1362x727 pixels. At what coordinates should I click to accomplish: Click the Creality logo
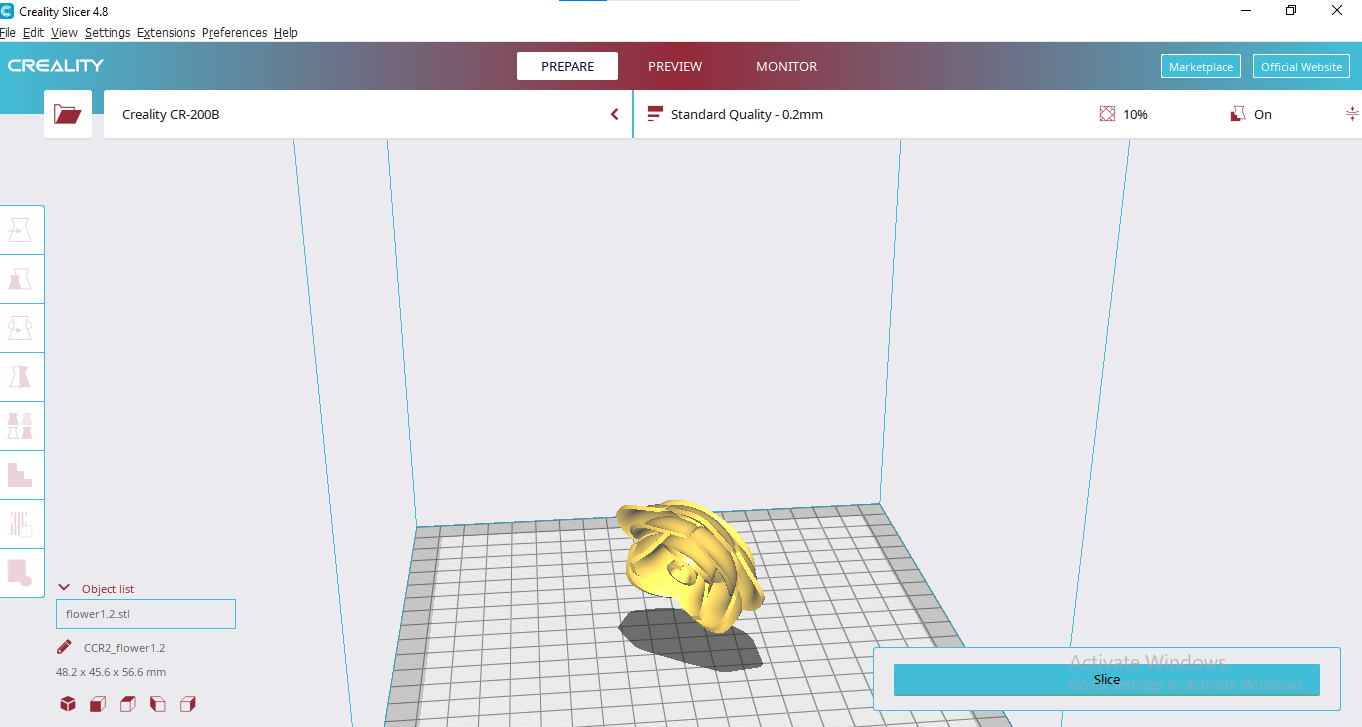pyautogui.click(x=56, y=66)
